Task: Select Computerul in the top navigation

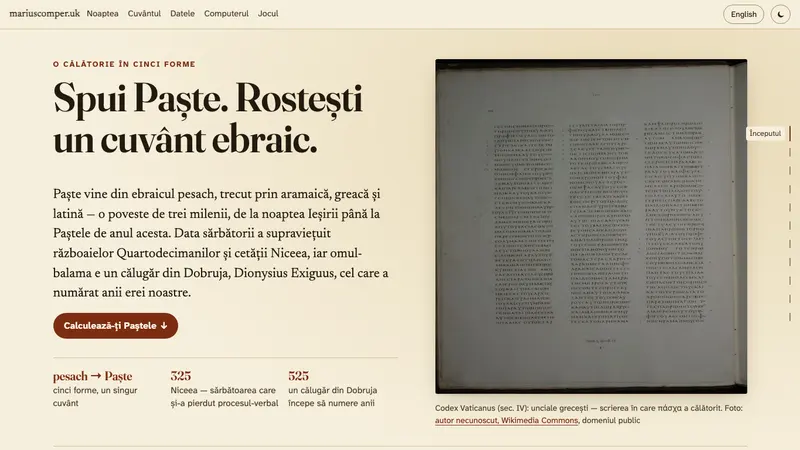Action: click(226, 14)
